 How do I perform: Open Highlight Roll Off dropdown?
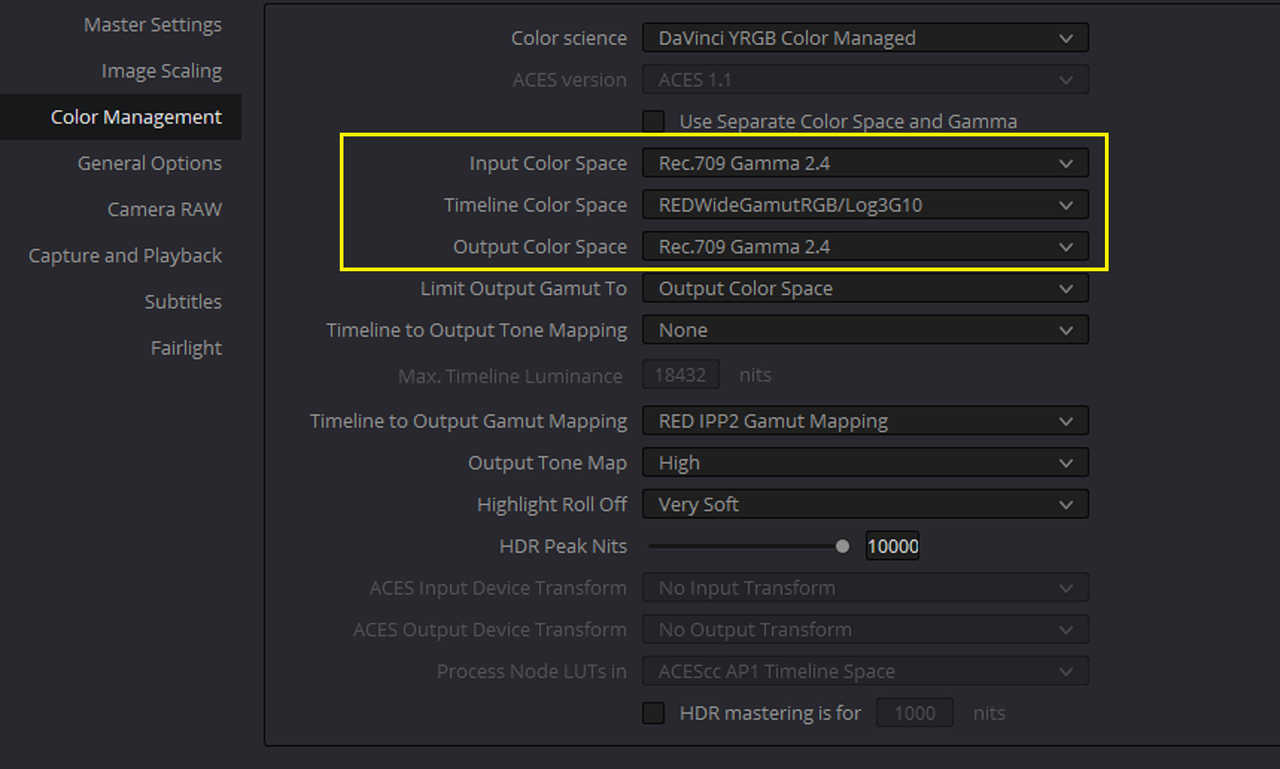865,504
